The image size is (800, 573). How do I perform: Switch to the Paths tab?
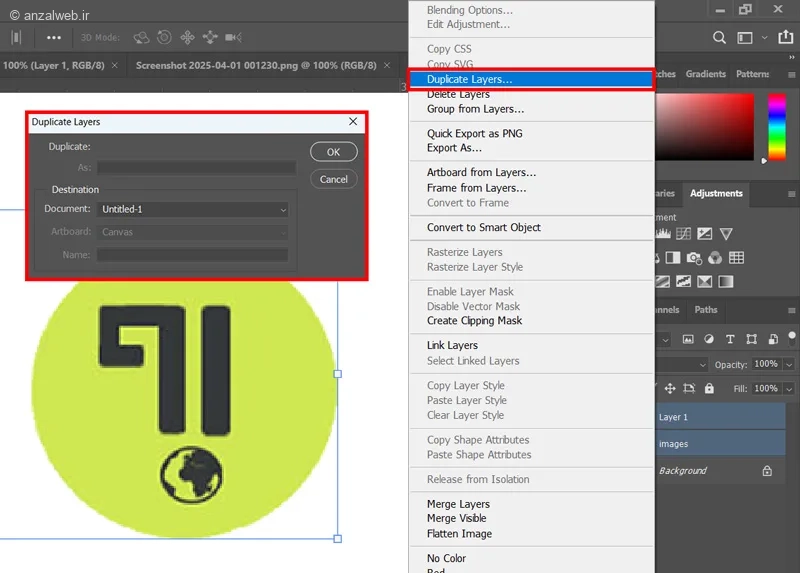[x=706, y=310]
